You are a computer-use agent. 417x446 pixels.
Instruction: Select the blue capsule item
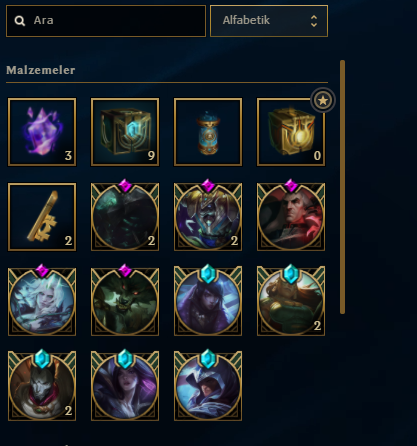click(x=208, y=132)
